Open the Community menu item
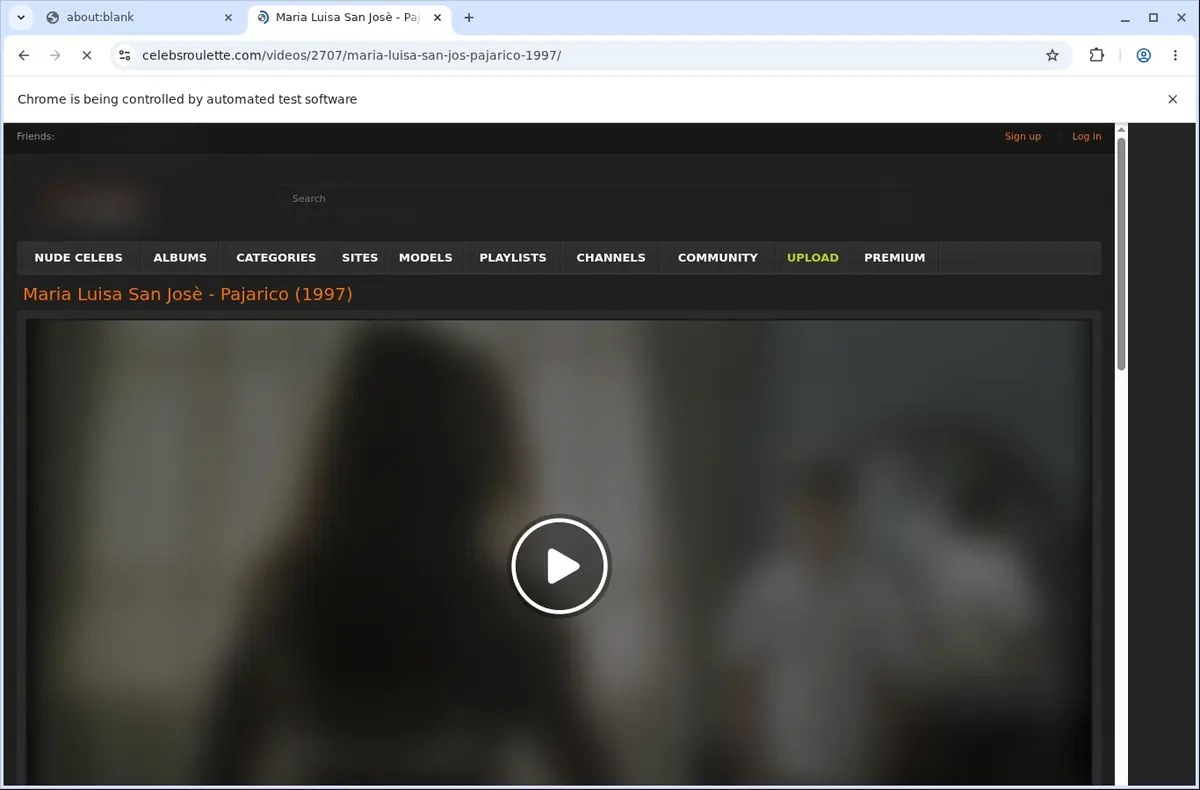 click(718, 257)
